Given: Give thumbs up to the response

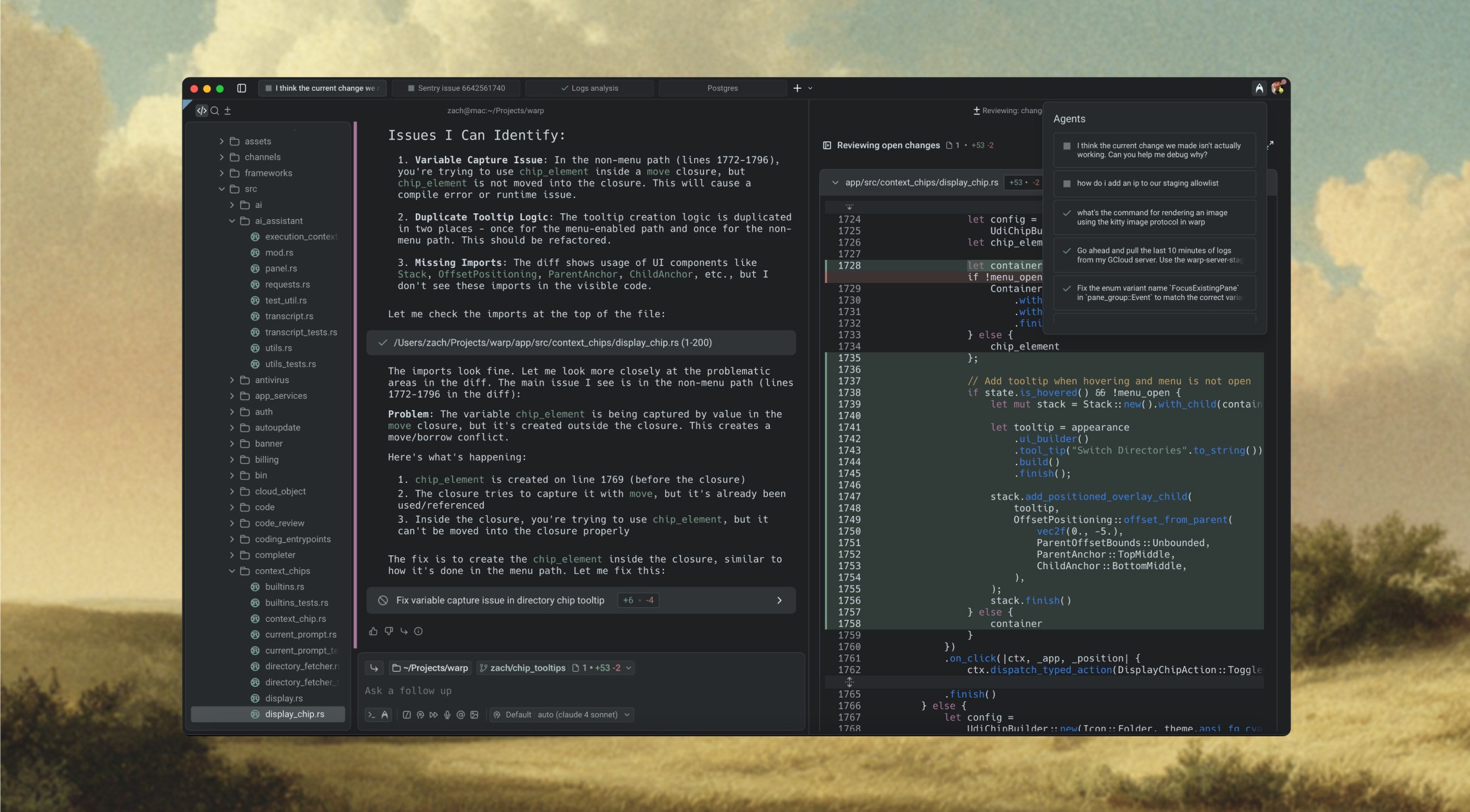Looking at the screenshot, I should click(x=373, y=631).
